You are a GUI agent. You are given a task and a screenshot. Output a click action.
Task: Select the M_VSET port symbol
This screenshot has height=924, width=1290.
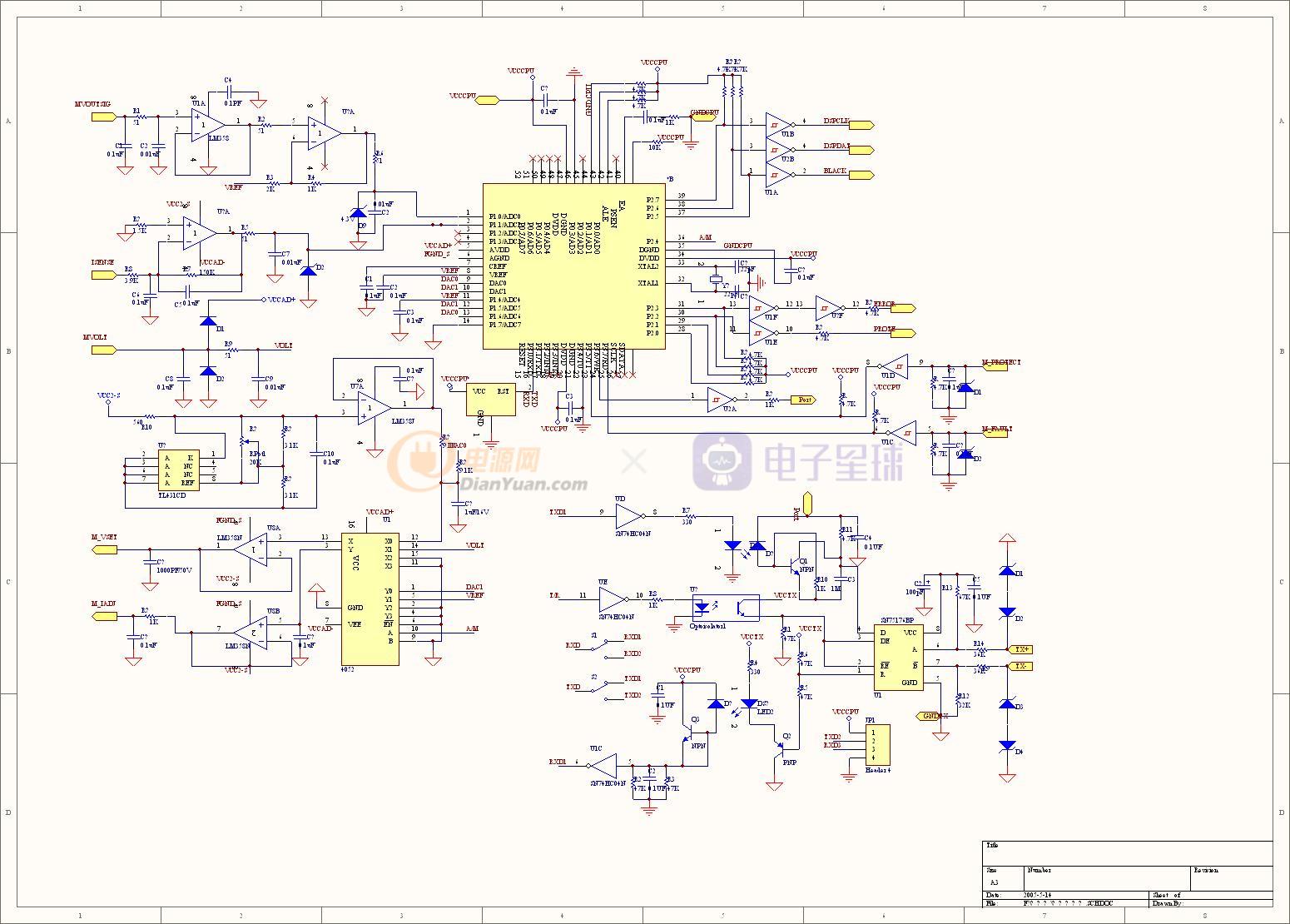(103, 549)
